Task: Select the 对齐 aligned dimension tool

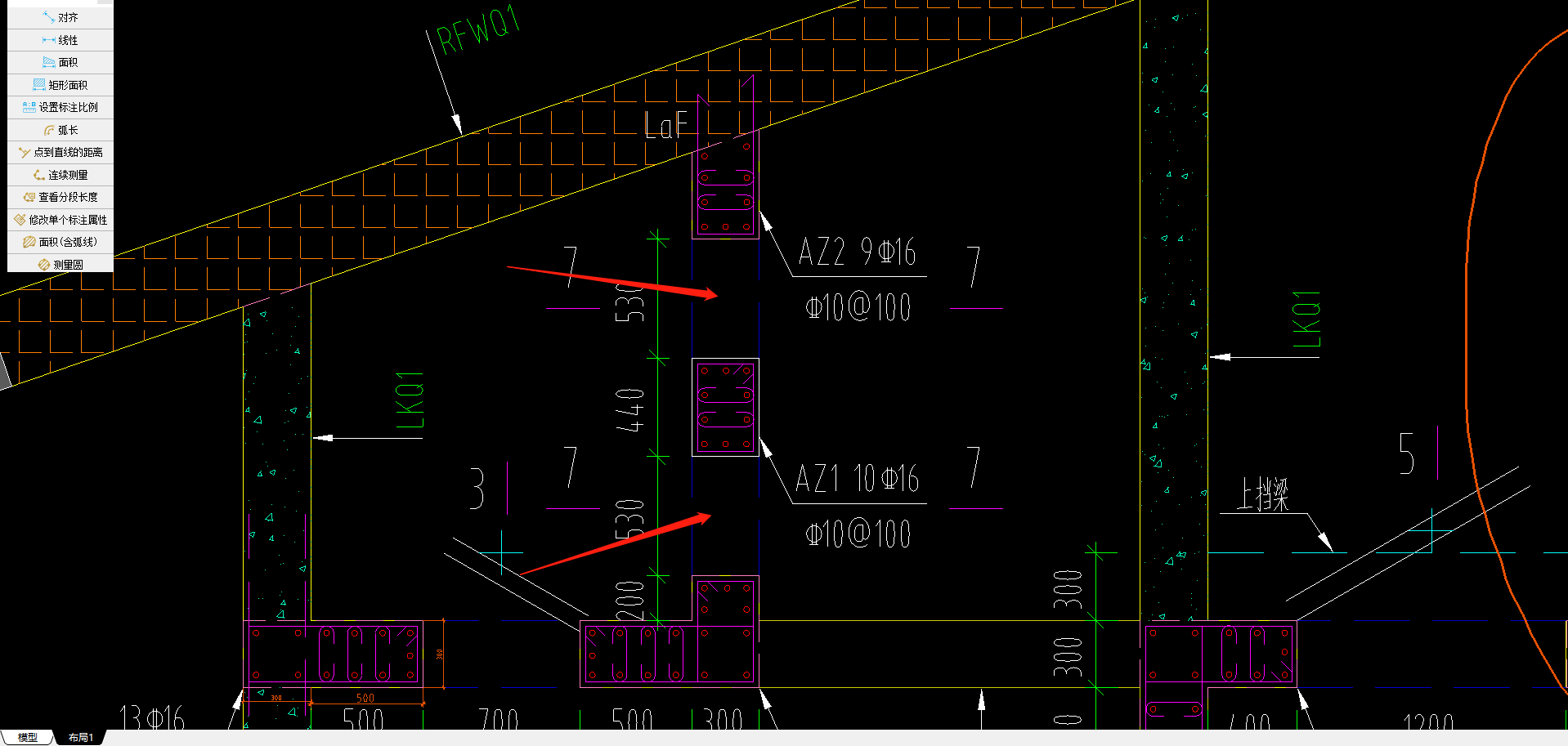Action: click(60, 17)
